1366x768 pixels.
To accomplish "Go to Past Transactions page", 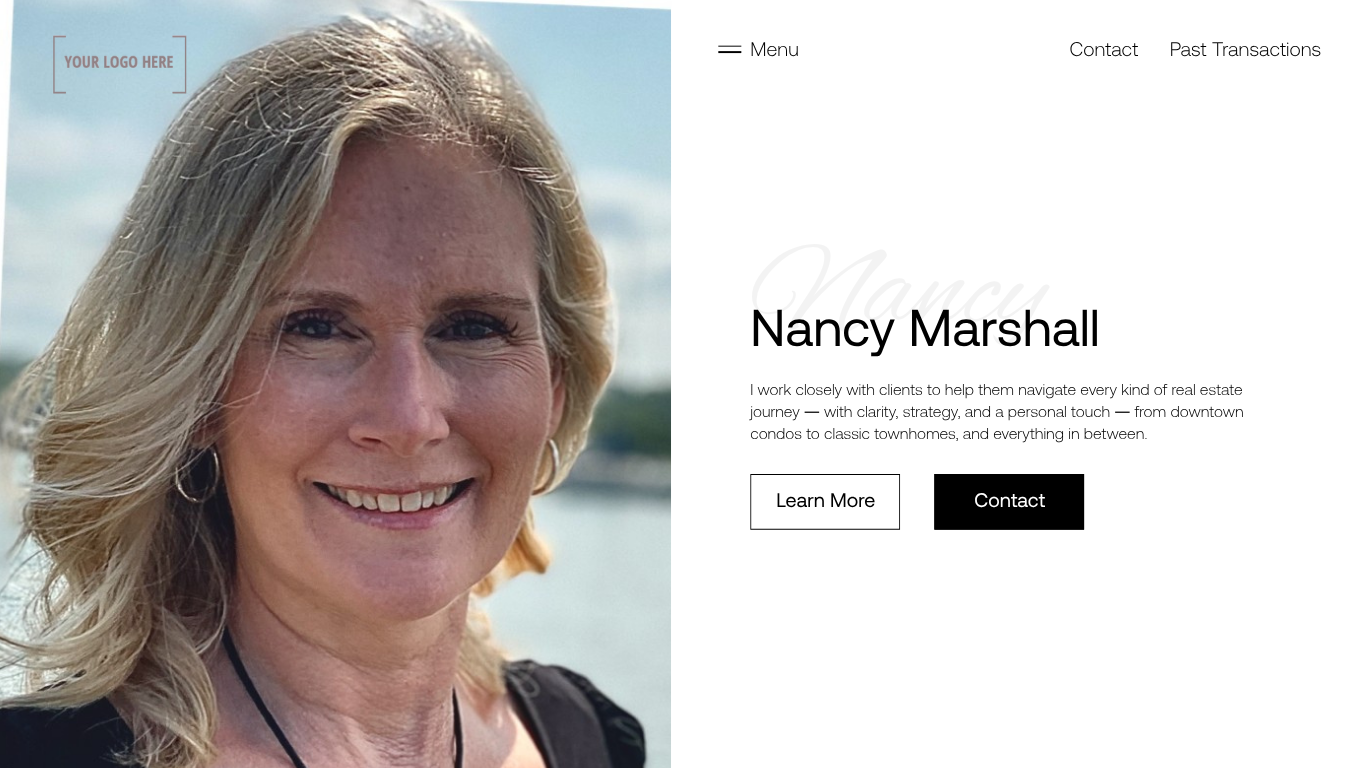I will click(1245, 49).
